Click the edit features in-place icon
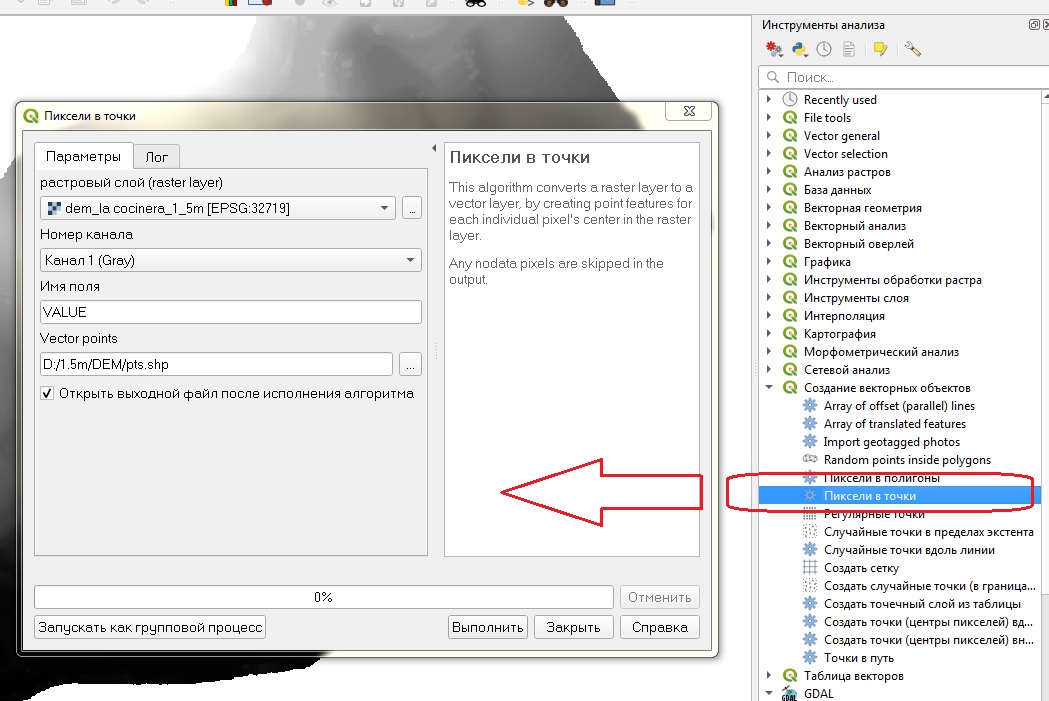Screen dimensions: 1049x701 [x=881, y=48]
